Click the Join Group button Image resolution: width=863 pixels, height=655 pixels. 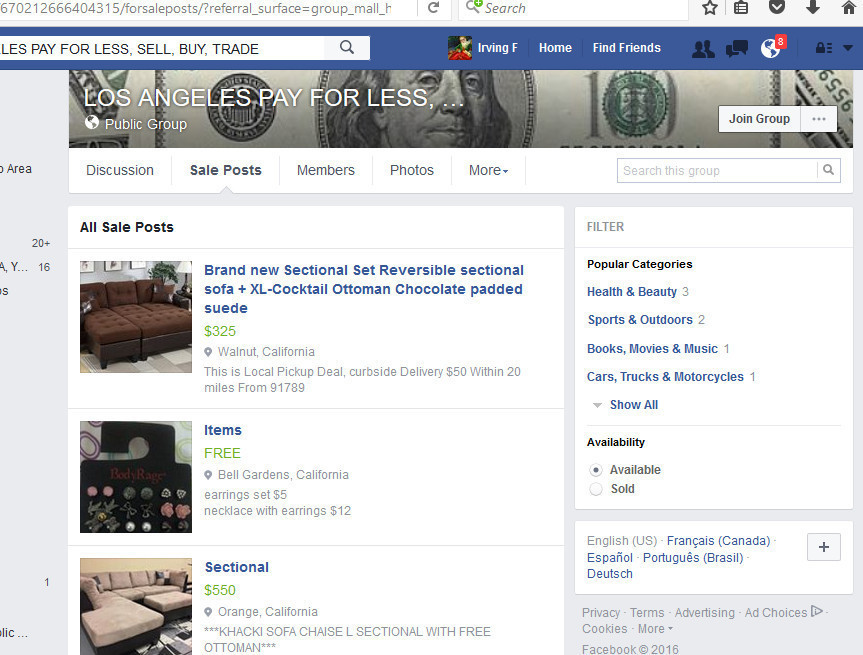tap(759, 119)
